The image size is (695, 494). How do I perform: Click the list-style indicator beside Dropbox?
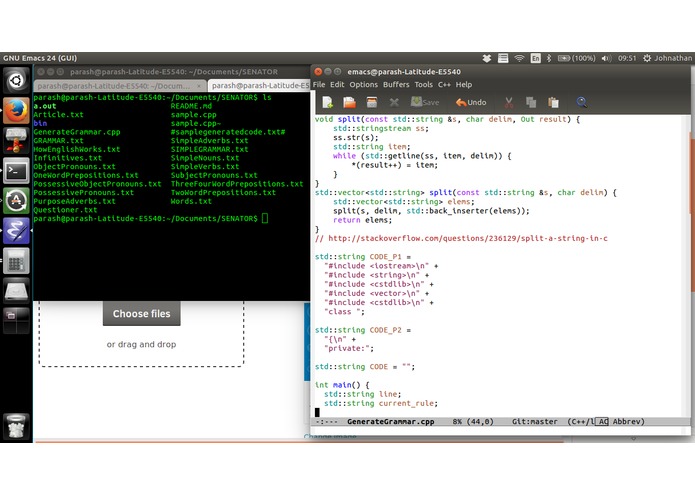503,58
